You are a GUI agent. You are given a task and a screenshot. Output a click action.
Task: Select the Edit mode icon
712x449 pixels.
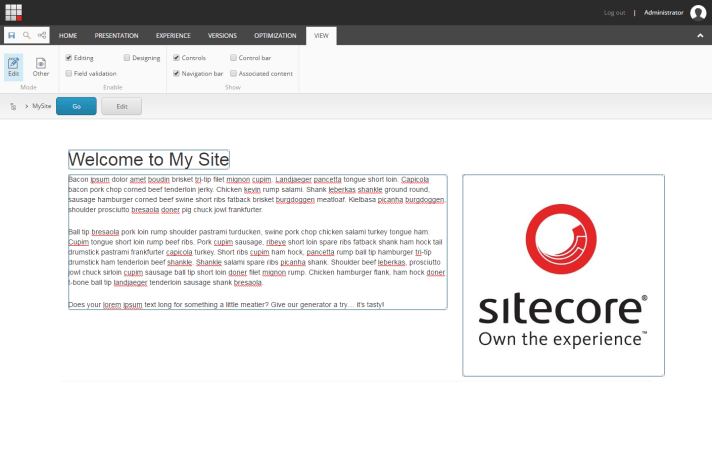pyautogui.click(x=14, y=66)
